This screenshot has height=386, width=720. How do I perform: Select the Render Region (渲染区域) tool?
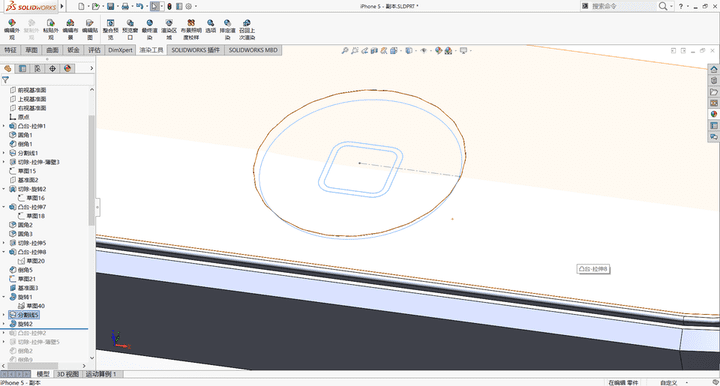coord(169,29)
